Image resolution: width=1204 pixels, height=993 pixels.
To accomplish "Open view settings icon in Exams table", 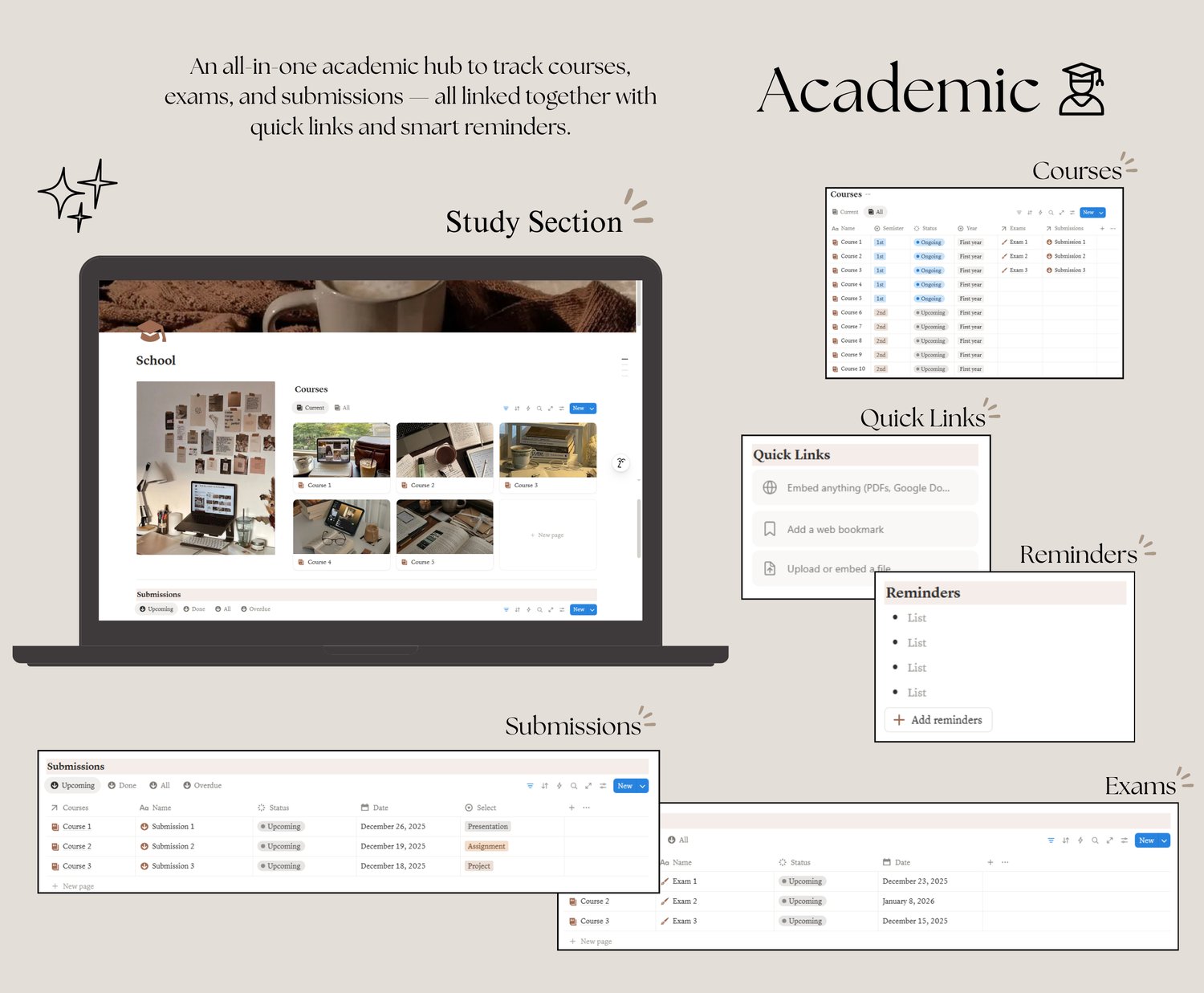I will click(1125, 840).
